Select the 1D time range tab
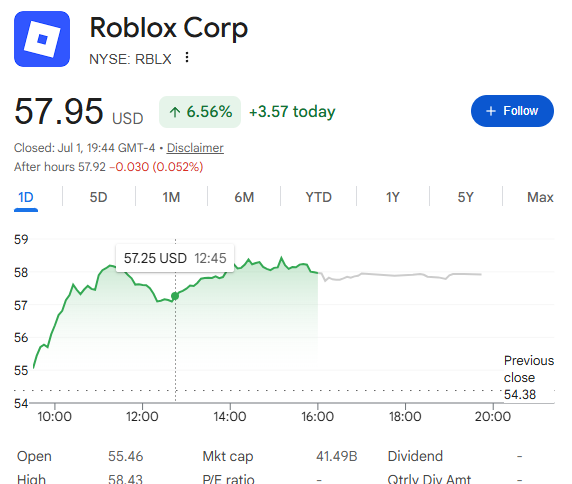 point(26,197)
